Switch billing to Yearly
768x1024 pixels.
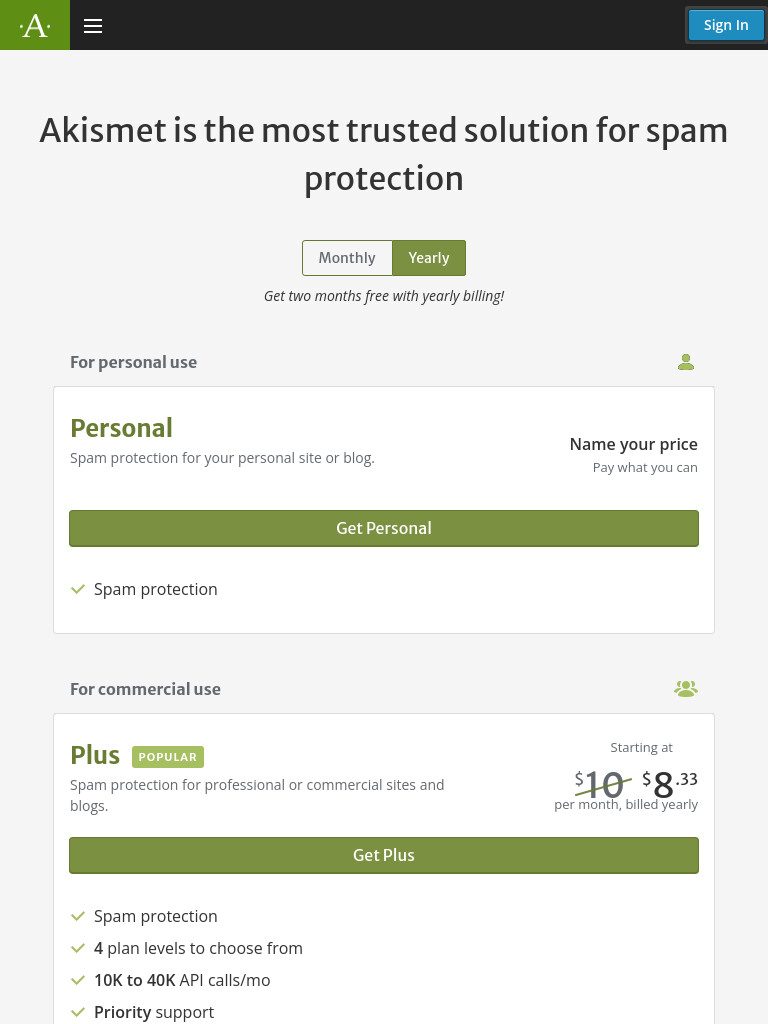(429, 258)
